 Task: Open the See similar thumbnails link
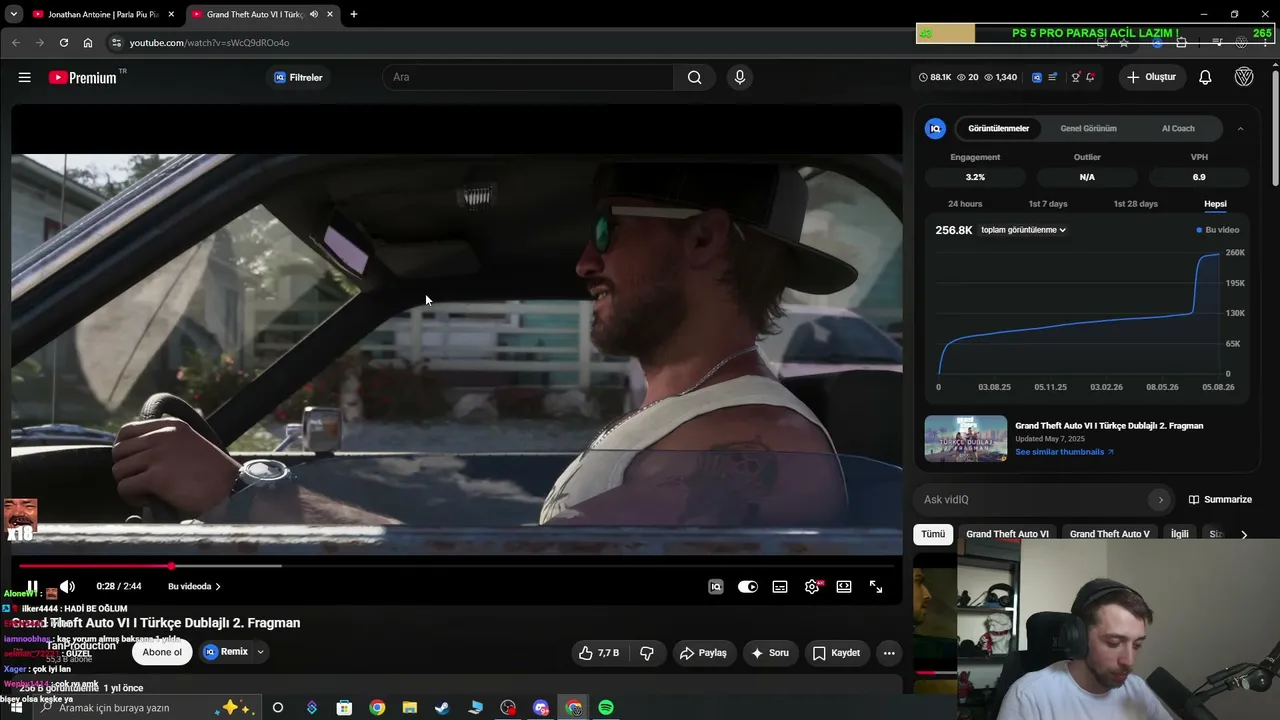click(x=1064, y=452)
